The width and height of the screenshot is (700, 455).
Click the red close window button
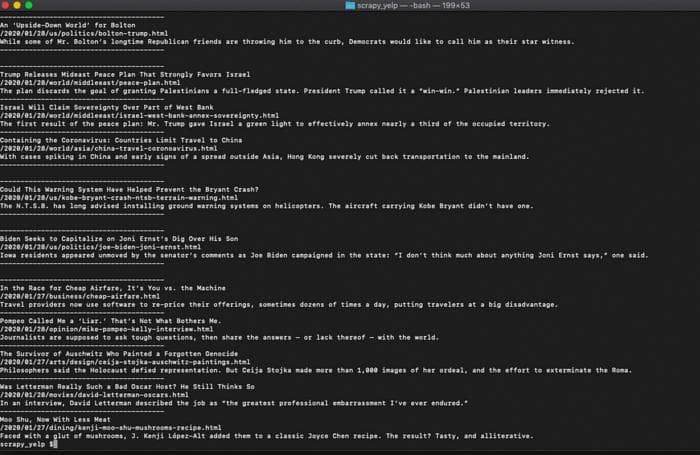(x=5, y=5)
